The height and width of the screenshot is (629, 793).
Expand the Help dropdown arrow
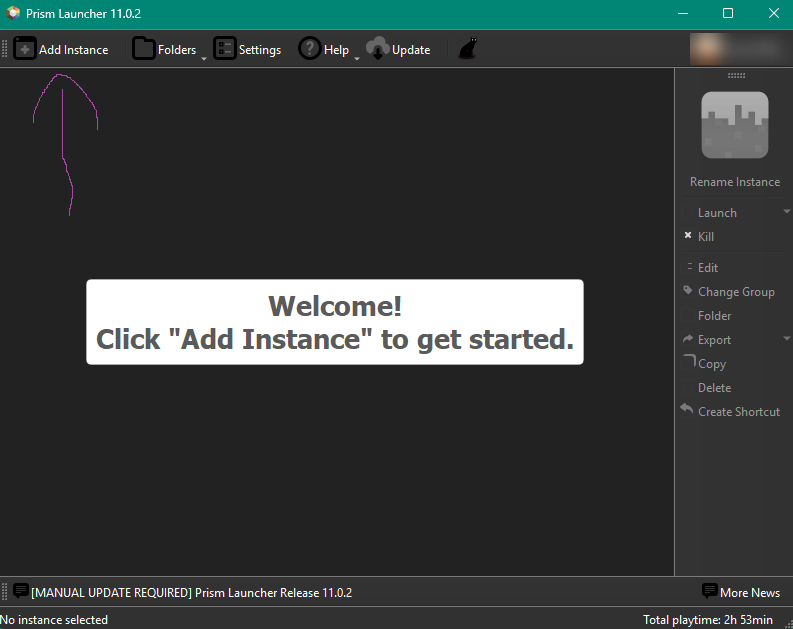click(357, 58)
